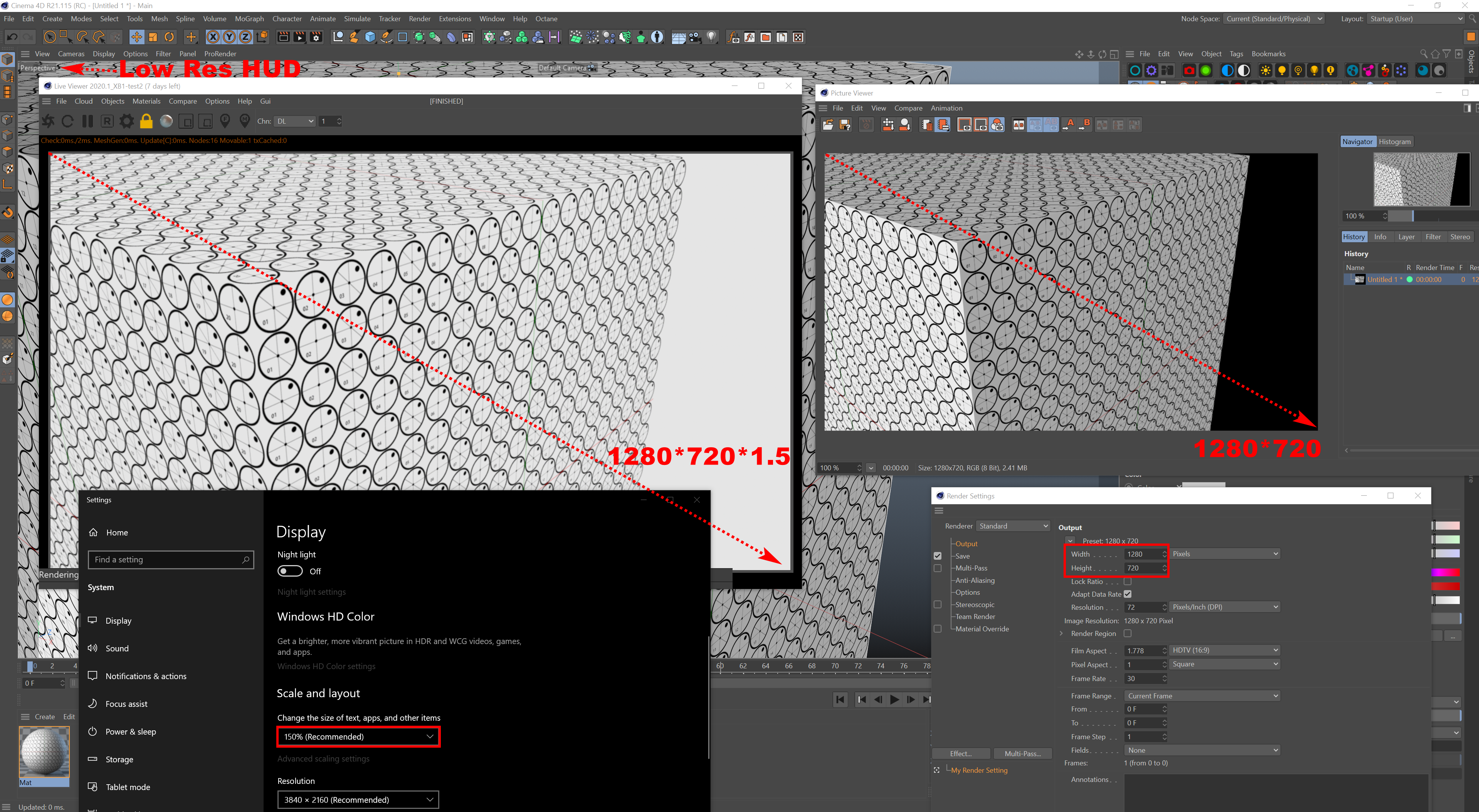This screenshot has height=812, width=1479.
Task: Click the pause button in Live Viewer toolbar
Action: pos(87,121)
